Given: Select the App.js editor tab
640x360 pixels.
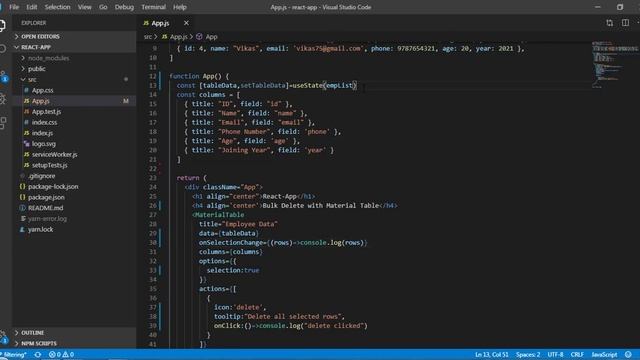Looking at the screenshot, I should coord(165,23).
